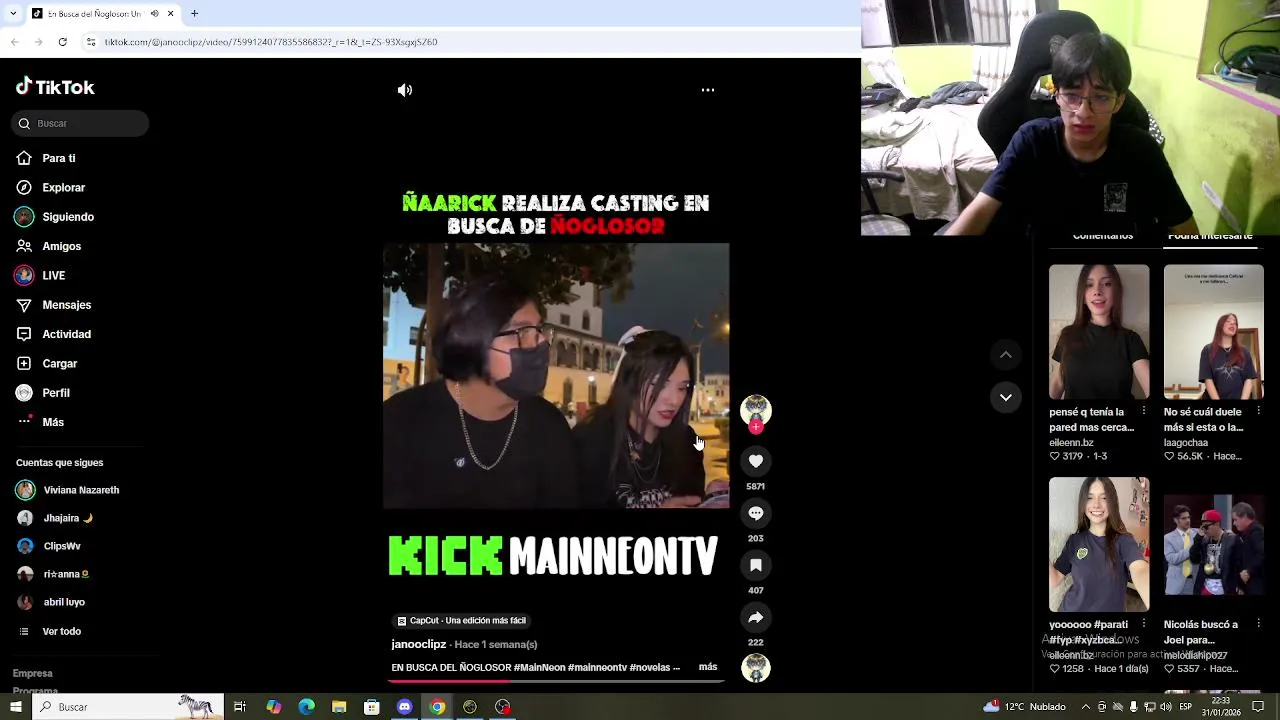Open the video three-dots options menu
Screen dimensions: 1280x720
click(x=708, y=90)
